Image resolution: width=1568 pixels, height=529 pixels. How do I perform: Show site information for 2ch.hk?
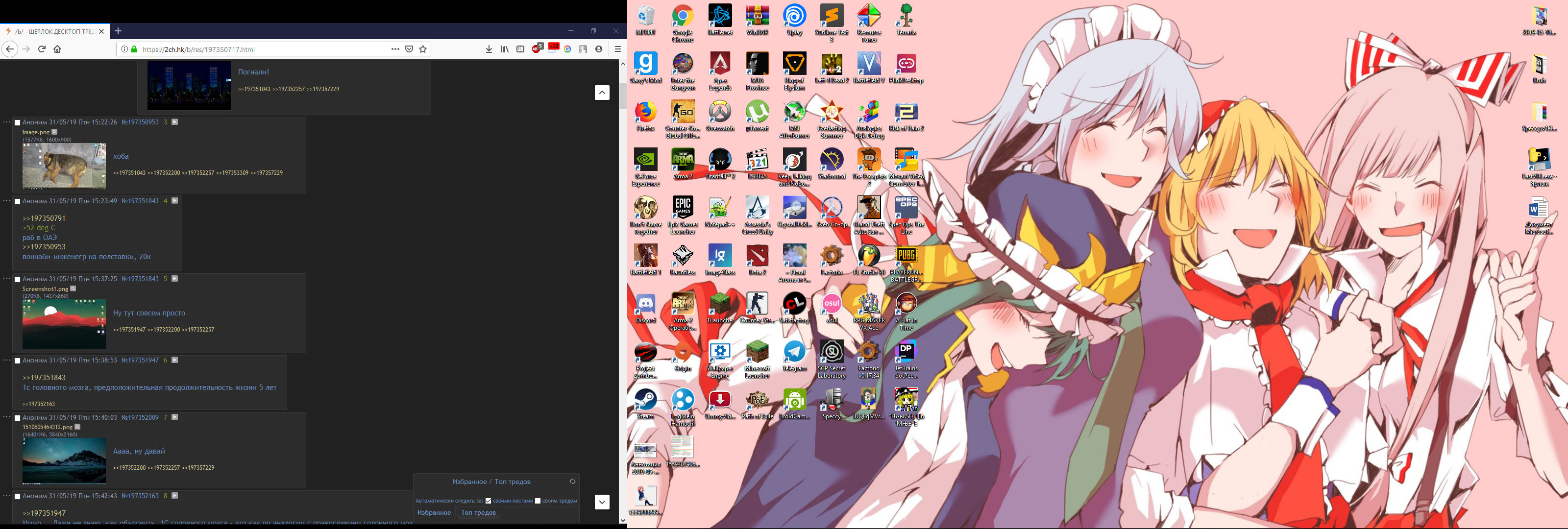pyautogui.click(x=124, y=49)
